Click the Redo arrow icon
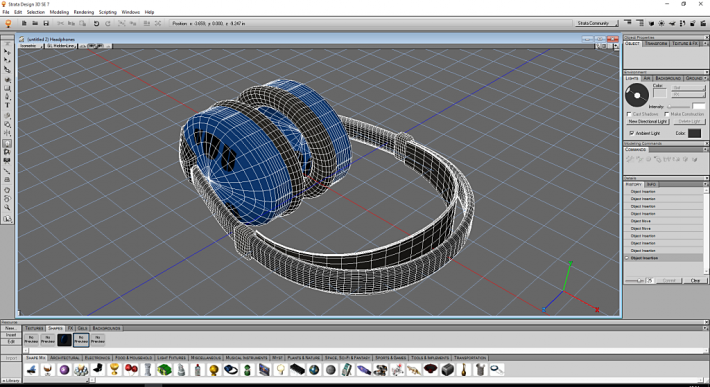This screenshot has width=710, height=387. tap(108, 23)
